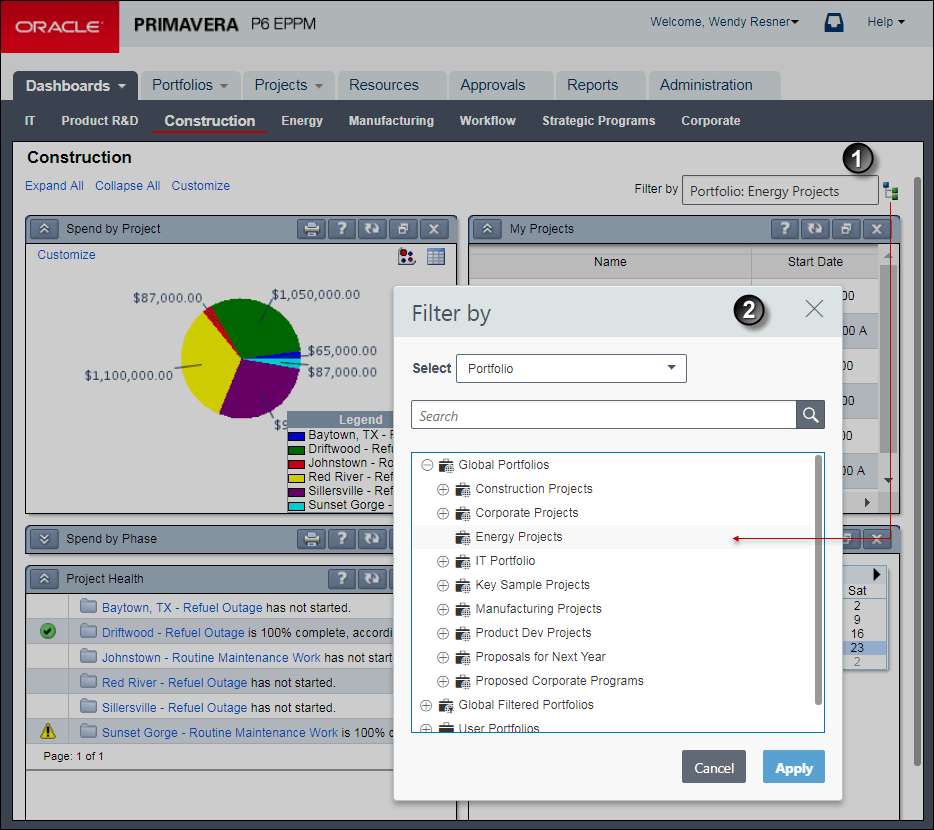This screenshot has width=934, height=830.
Task: Click the Search field in Filter by dialog
Action: tap(603, 415)
